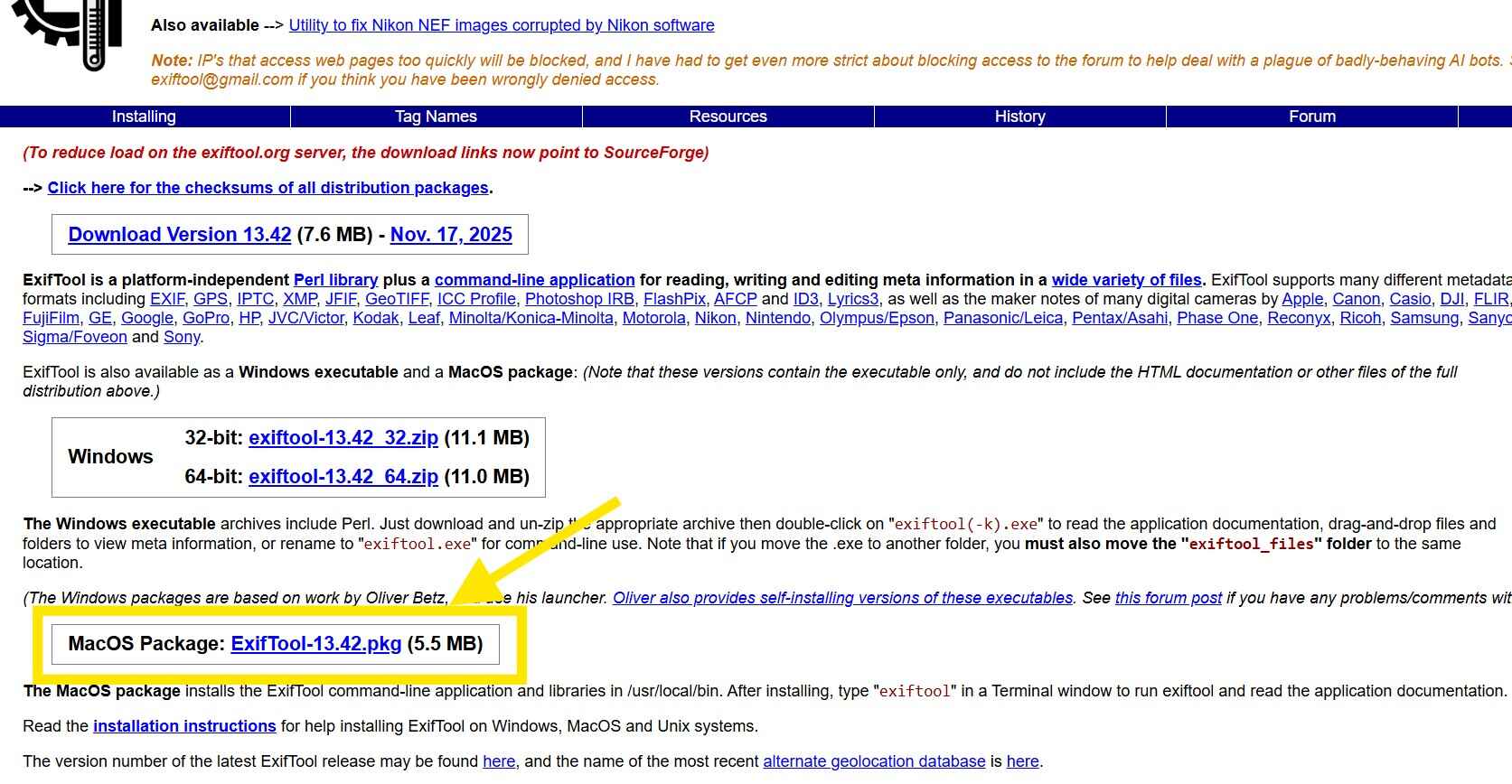Viewport: 1512px width, 784px height.
Task: Download the 32-bit exiftool-13.42_32.zip
Action: point(343,438)
